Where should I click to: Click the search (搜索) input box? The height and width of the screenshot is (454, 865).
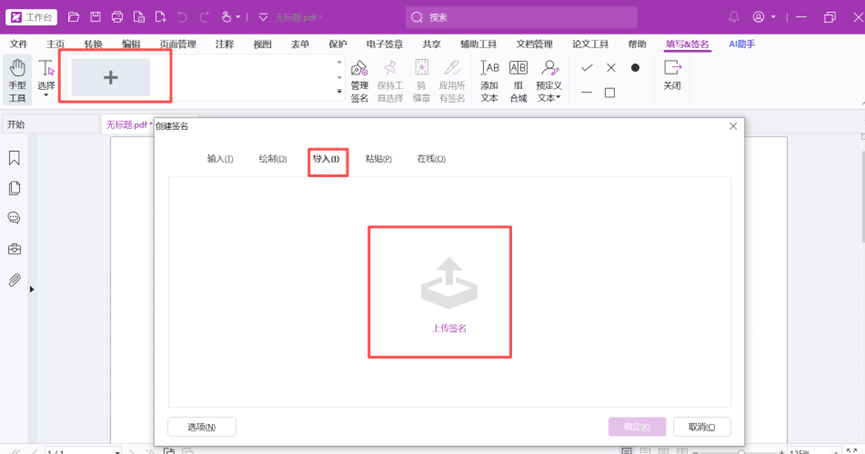[x=521, y=17]
